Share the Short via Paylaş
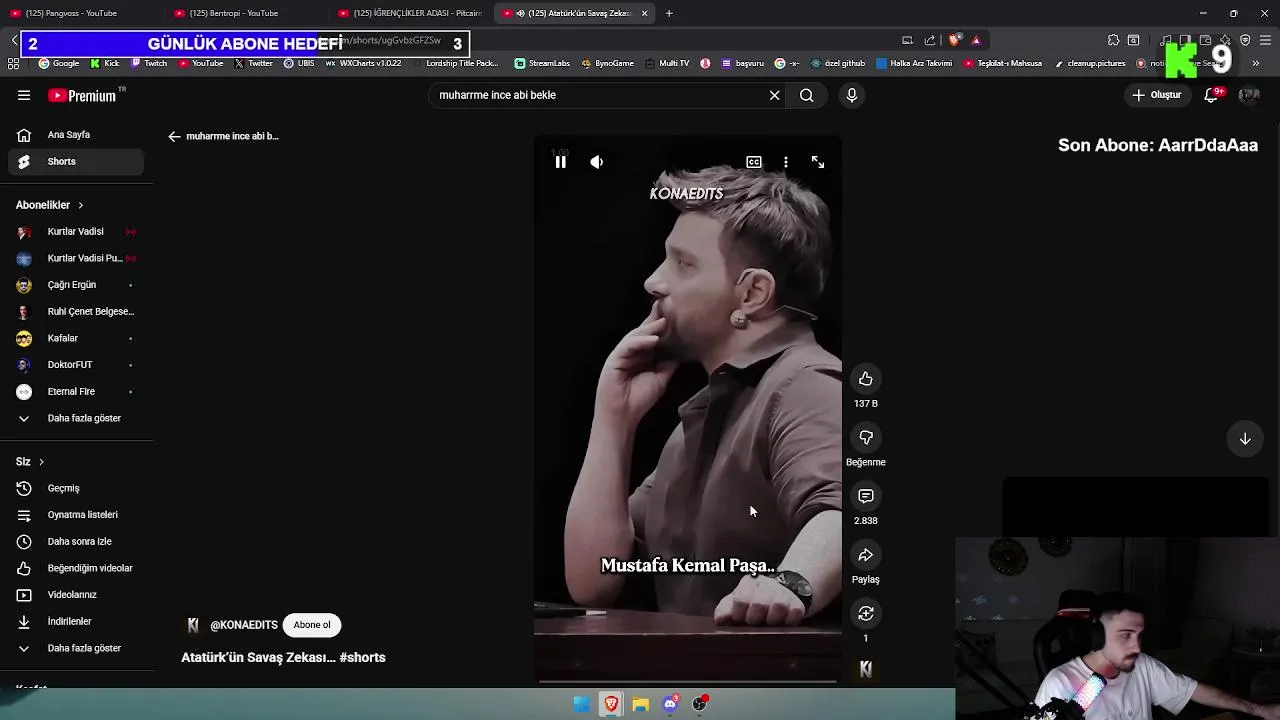1280x720 pixels. [x=866, y=555]
